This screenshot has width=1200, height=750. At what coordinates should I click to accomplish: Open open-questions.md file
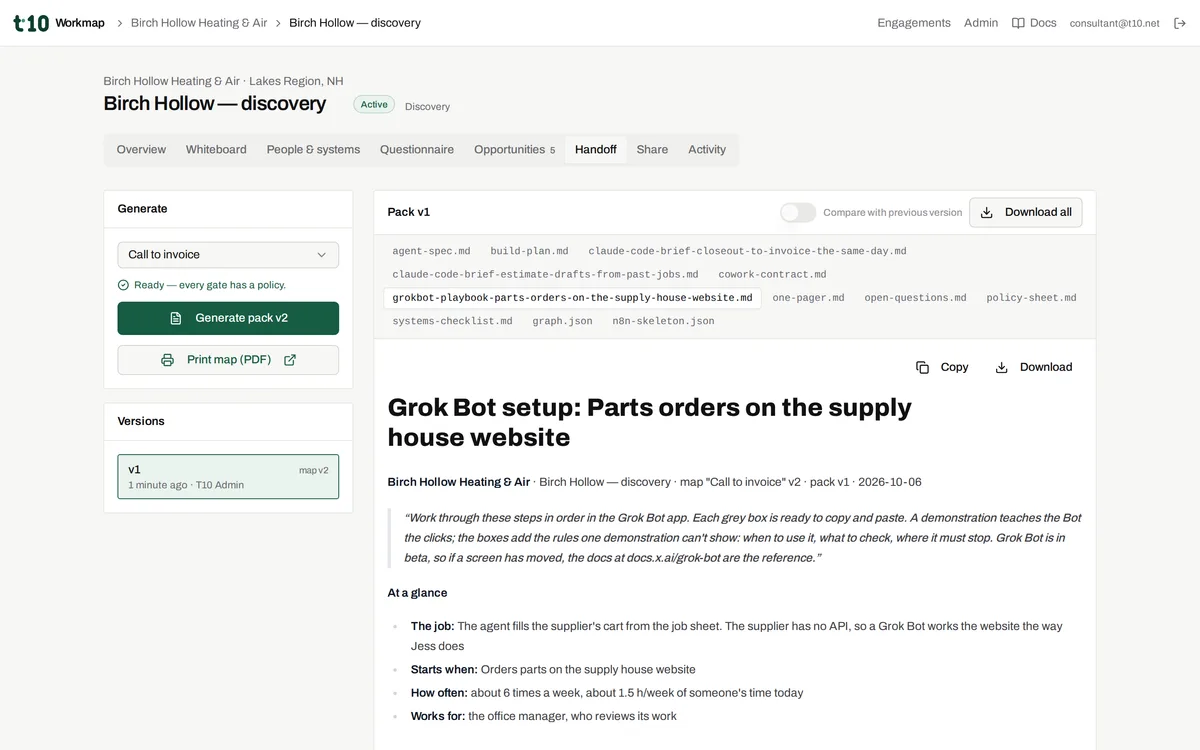point(915,298)
